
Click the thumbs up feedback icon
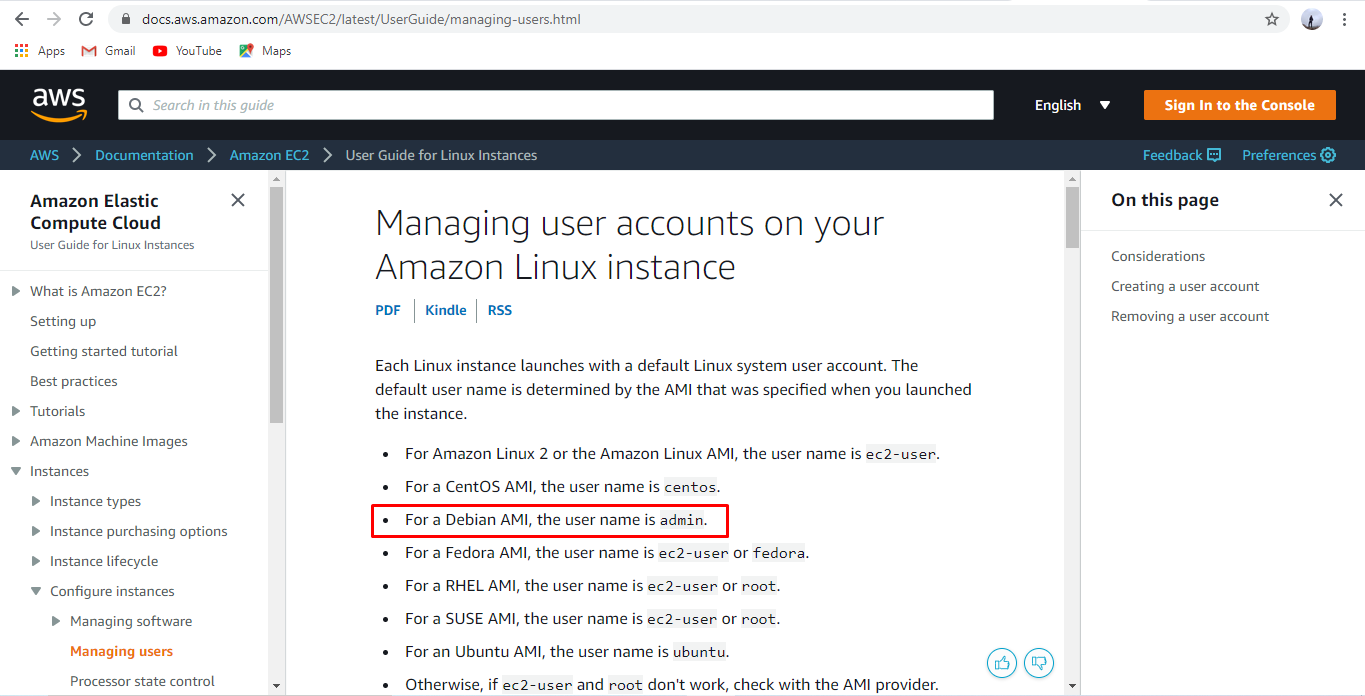(1002, 662)
